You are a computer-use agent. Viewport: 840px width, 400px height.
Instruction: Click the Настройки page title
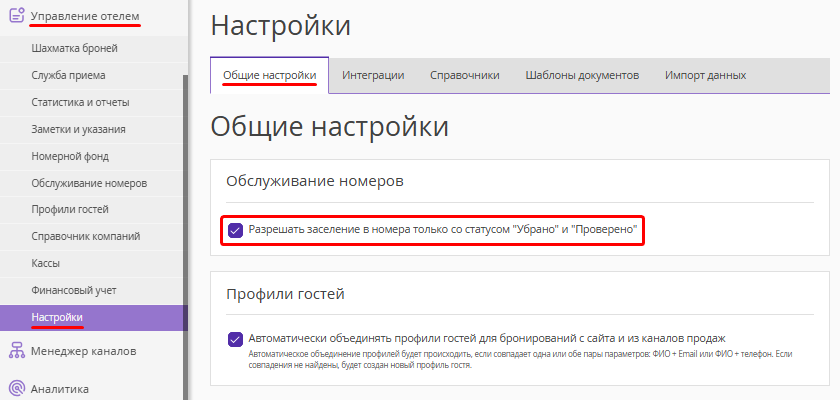(281, 26)
